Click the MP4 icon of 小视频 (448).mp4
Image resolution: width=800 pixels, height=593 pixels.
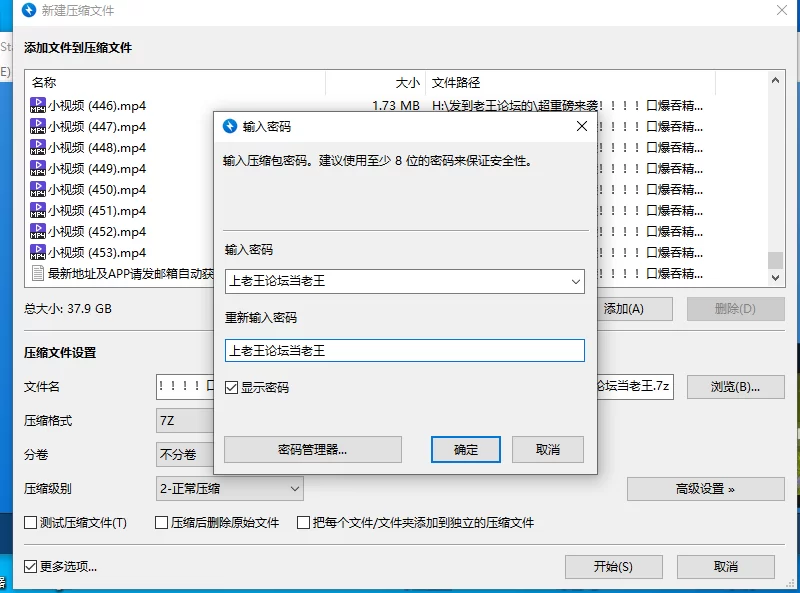[x=38, y=147]
